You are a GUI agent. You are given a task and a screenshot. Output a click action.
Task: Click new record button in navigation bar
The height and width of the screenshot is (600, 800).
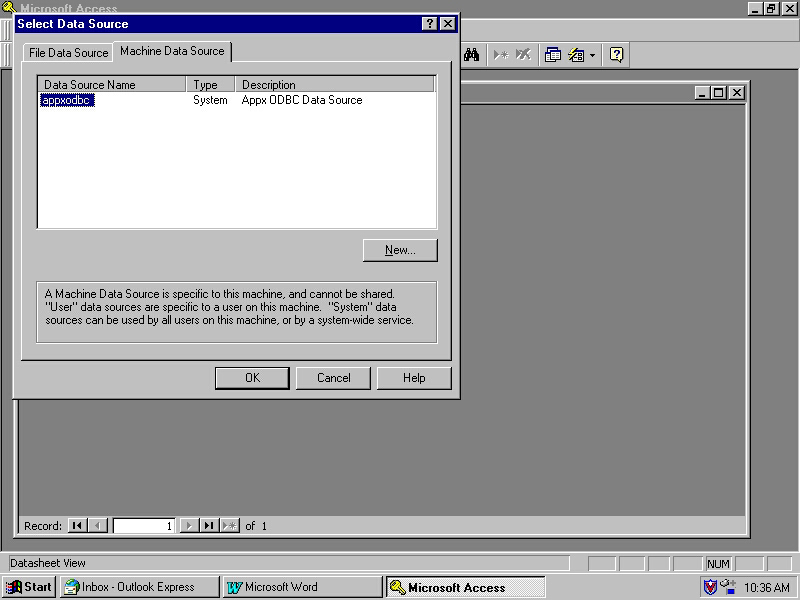[x=230, y=526]
